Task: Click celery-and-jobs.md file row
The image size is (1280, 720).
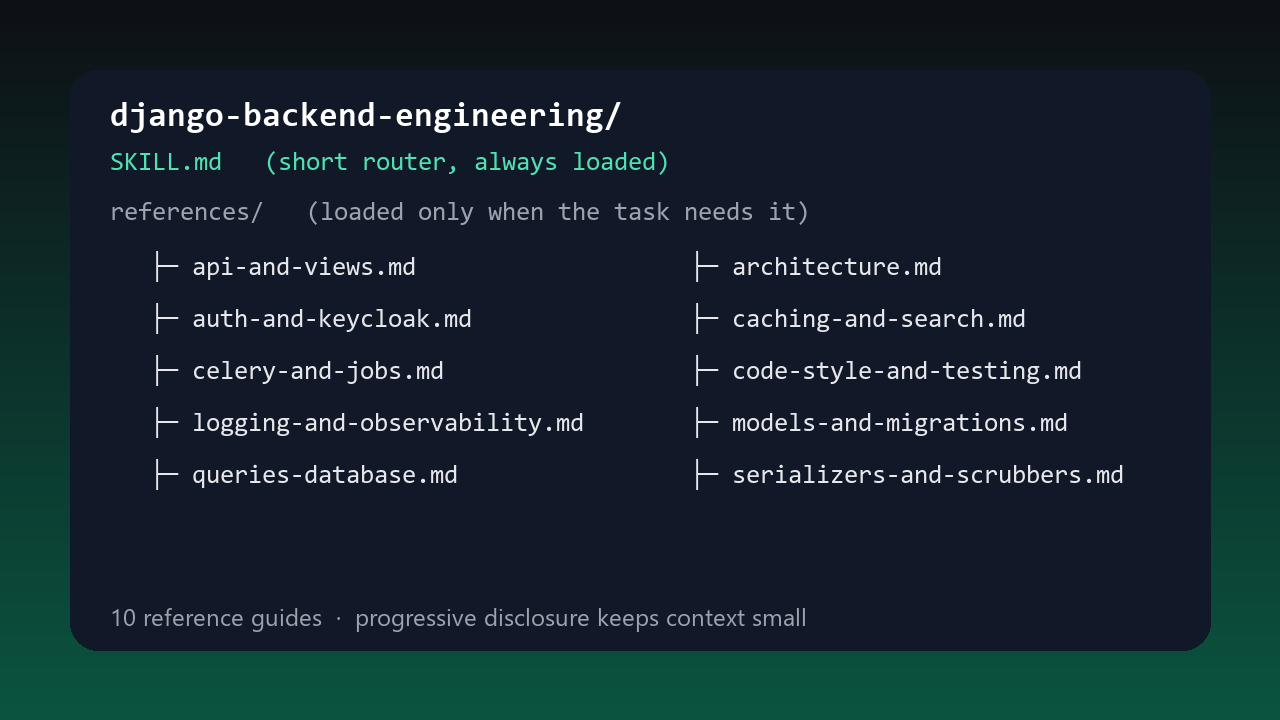Action: pyautogui.click(x=318, y=371)
